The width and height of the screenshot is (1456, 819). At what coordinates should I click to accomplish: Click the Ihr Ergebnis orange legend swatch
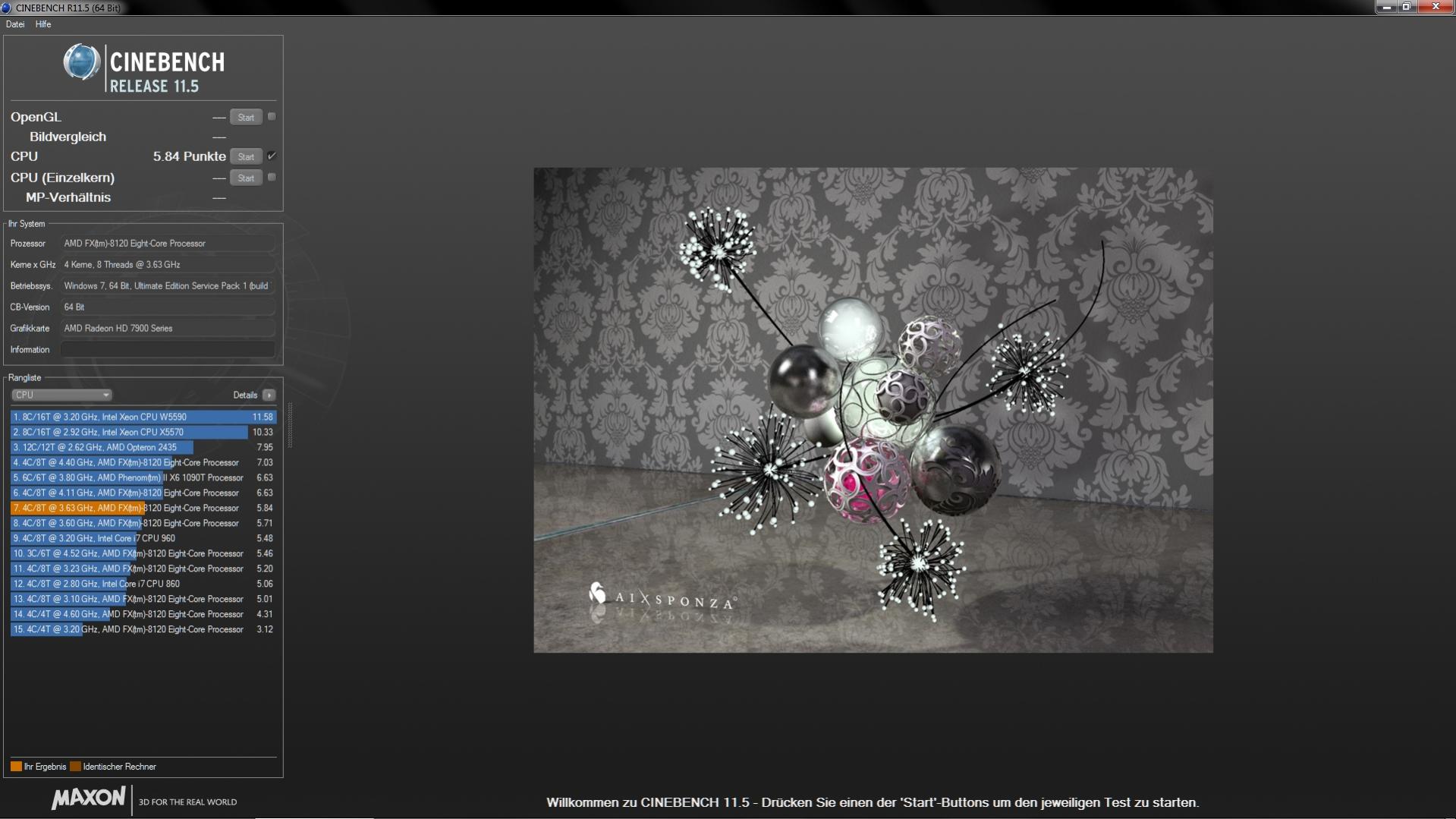[x=16, y=767]
